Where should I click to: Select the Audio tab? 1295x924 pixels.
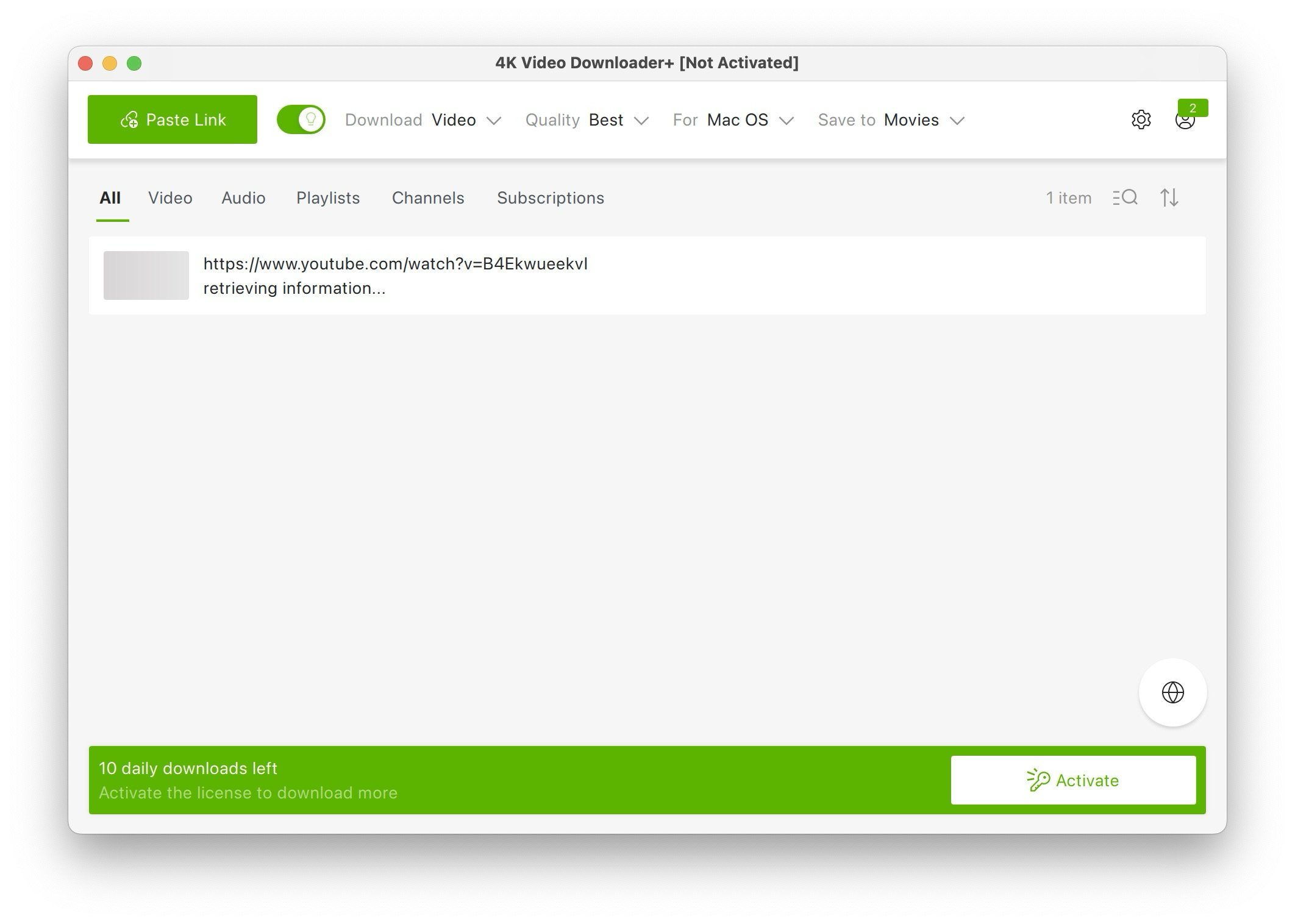243,197
